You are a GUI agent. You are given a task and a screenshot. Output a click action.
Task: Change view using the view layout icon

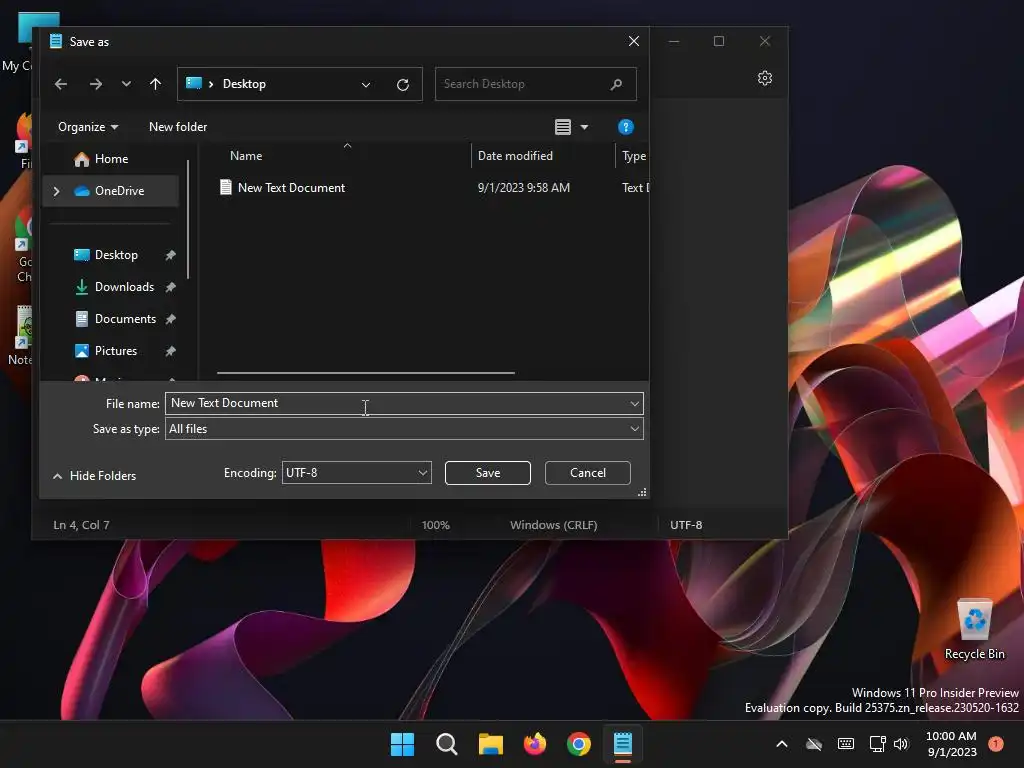562,127
